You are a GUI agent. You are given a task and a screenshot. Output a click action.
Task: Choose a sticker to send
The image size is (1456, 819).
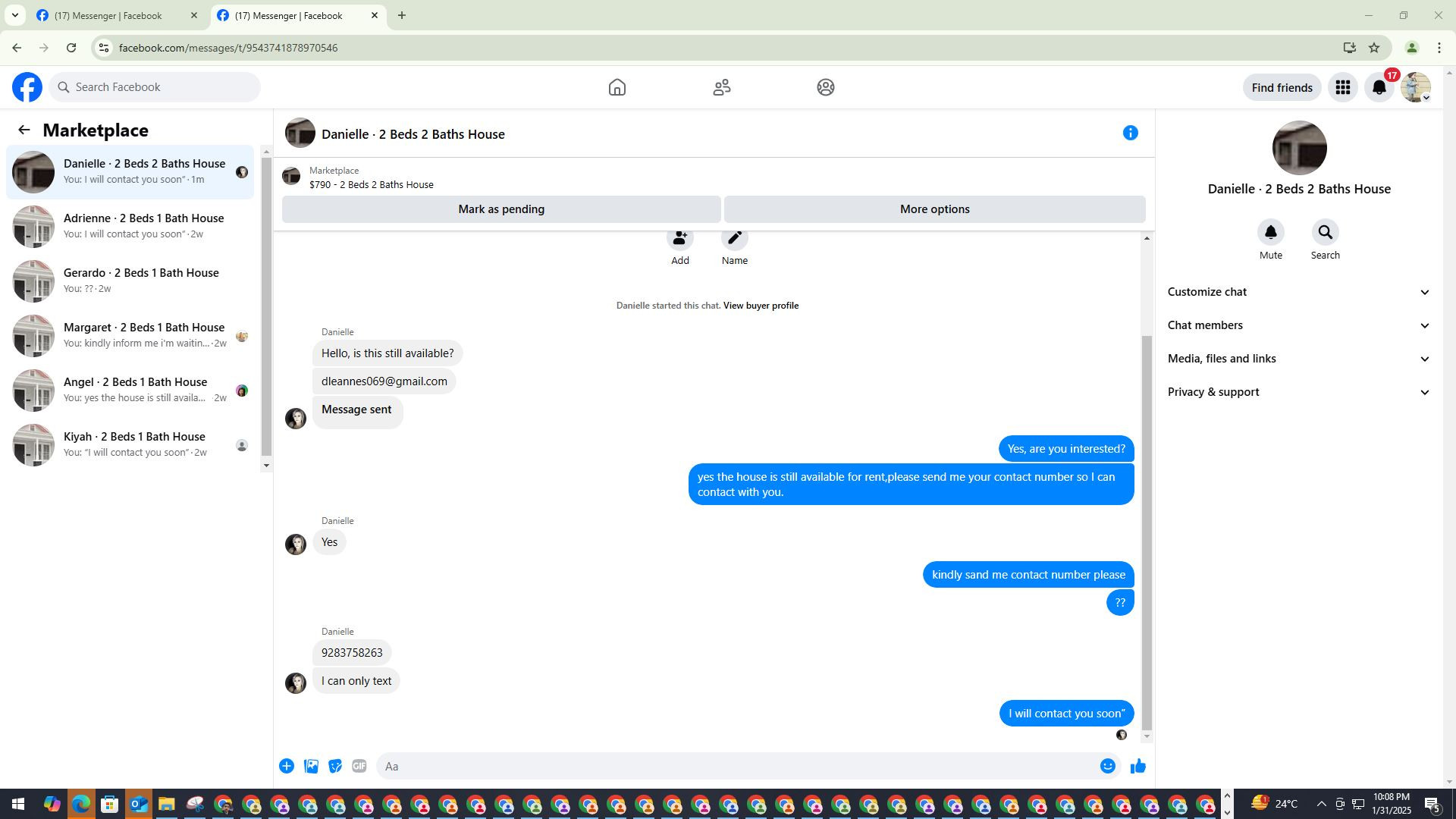click(x=335, y=767)
